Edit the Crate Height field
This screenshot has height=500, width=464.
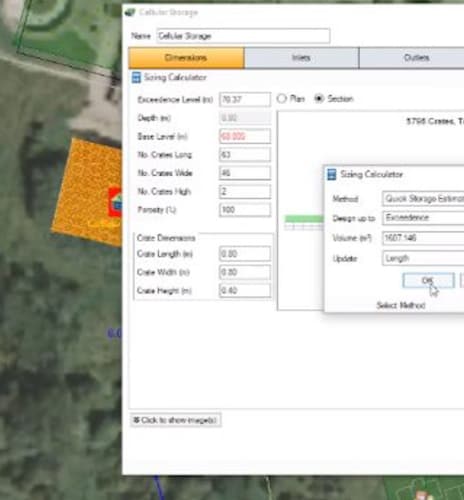coord(245,290)
